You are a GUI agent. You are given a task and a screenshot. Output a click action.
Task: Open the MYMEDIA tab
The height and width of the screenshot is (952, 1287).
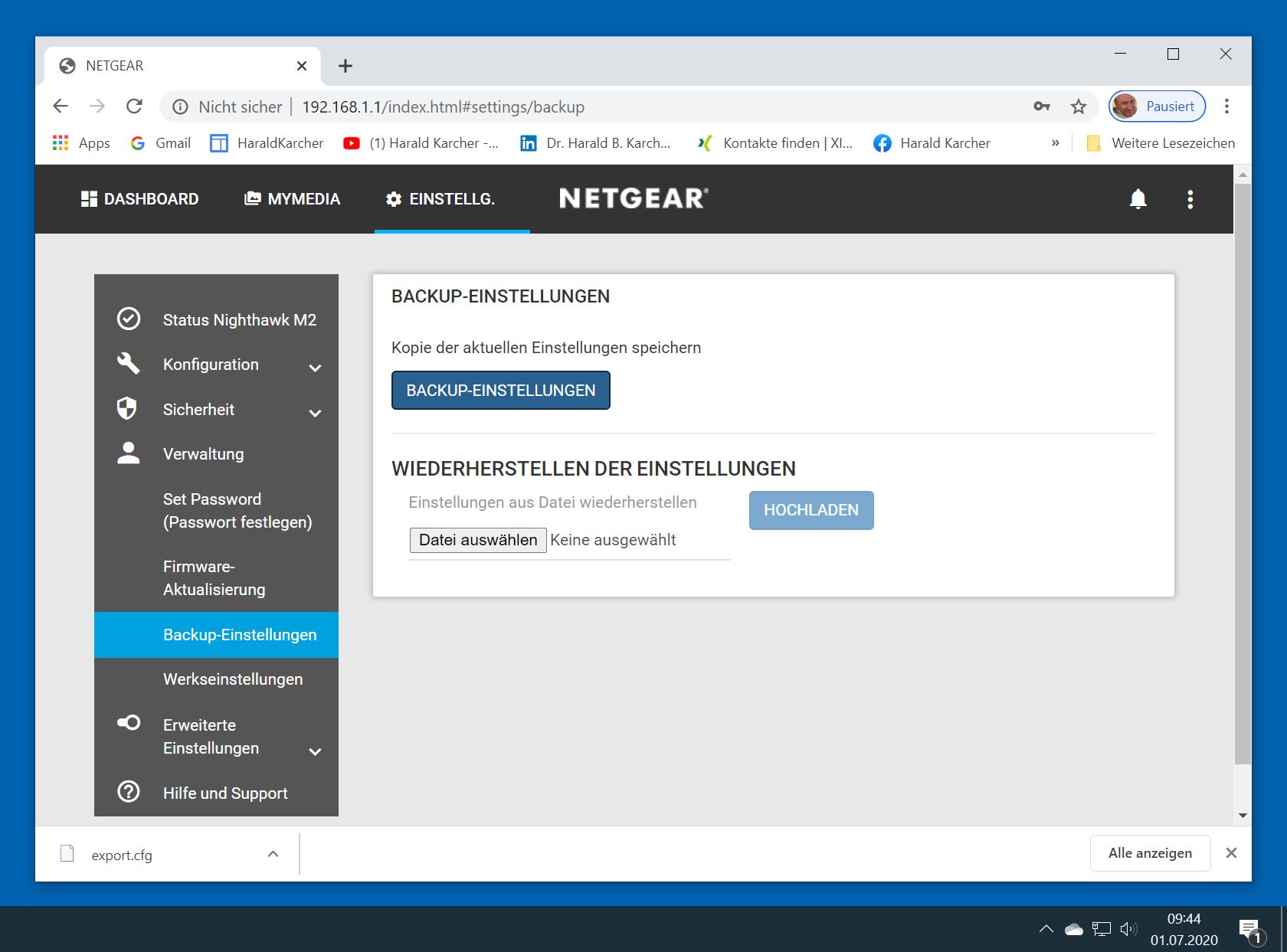coord(292,199)
